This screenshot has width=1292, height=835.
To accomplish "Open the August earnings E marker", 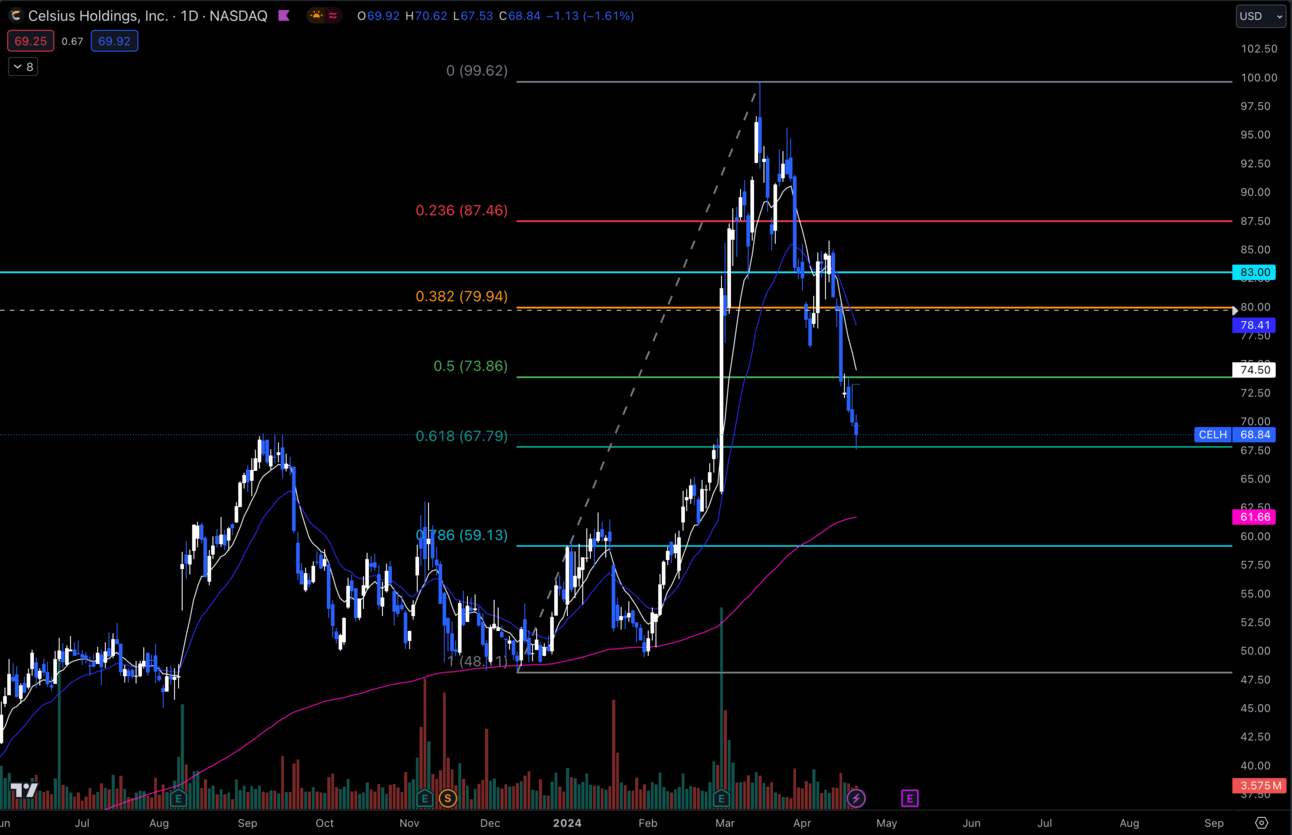I will [178, 798].
